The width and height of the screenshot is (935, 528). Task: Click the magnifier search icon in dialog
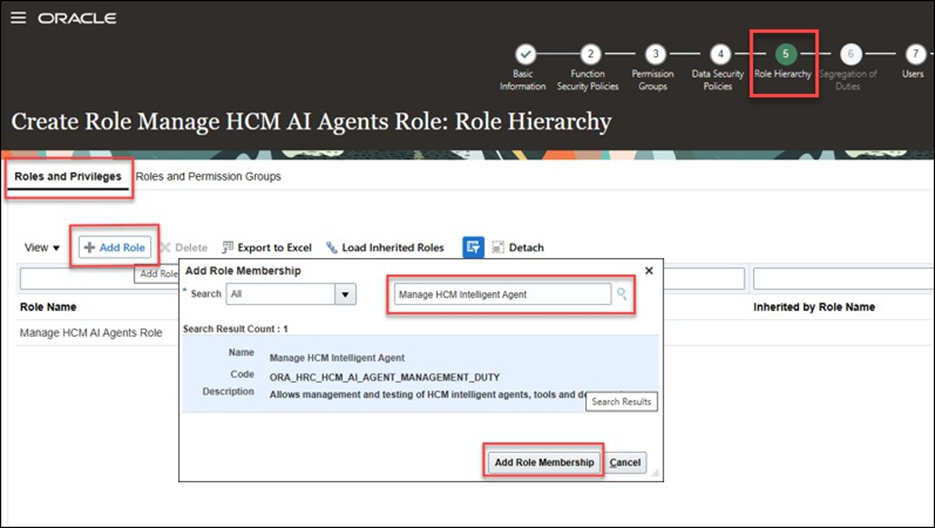click(x=621, y=294)
